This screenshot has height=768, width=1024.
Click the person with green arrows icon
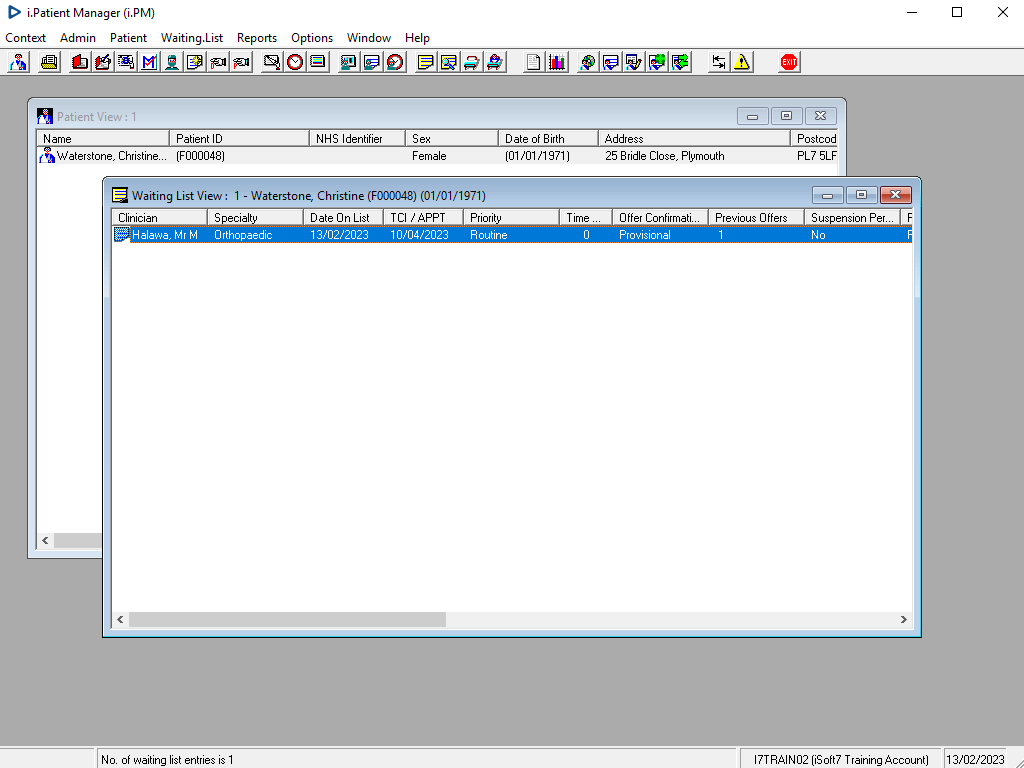(680, 62)
